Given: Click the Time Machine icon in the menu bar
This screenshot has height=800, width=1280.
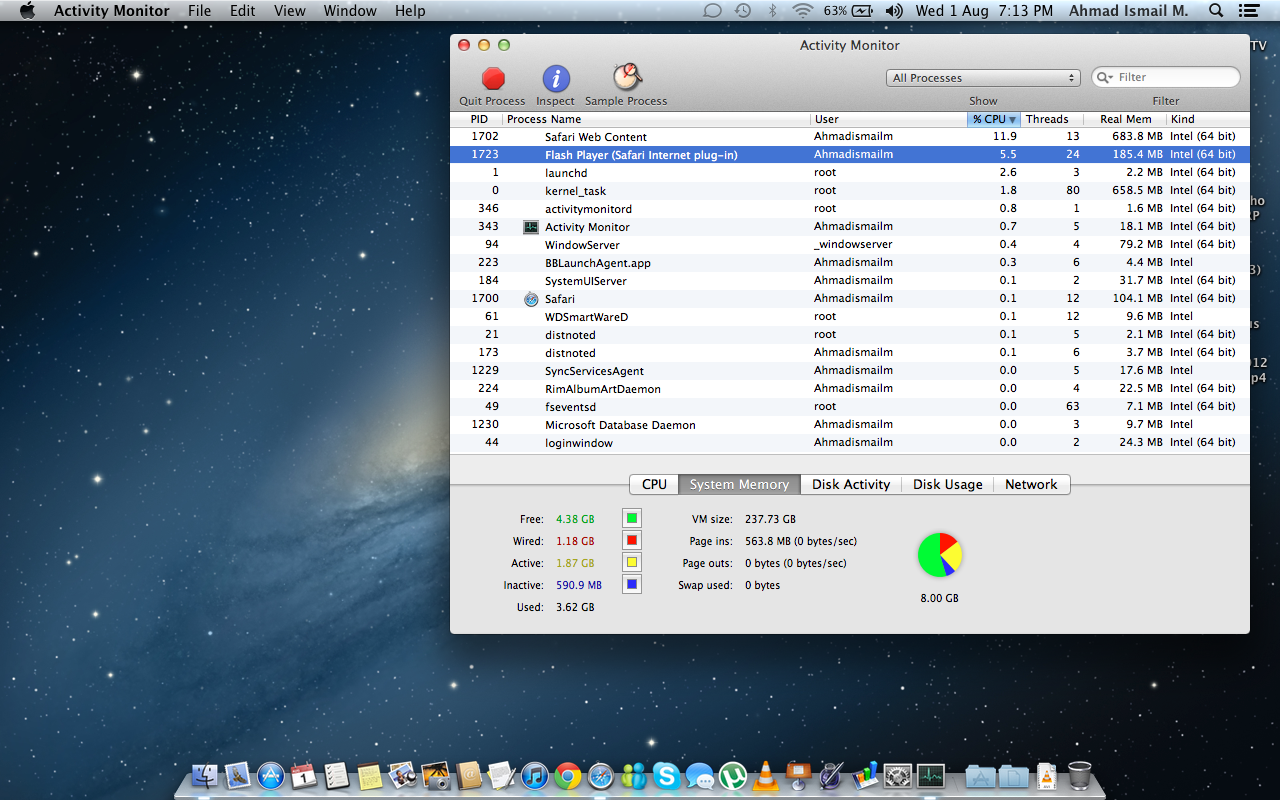Looking at the screenshot, I should [743, 11].
